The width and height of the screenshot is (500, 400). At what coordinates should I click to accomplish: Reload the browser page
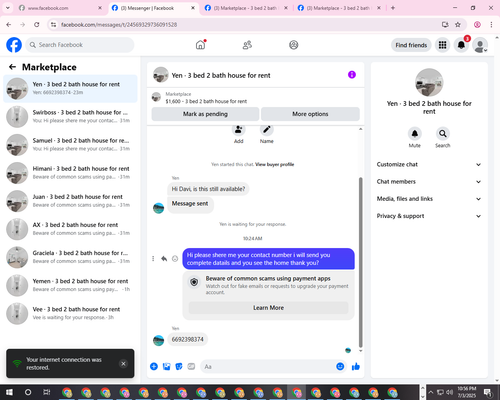37,25
